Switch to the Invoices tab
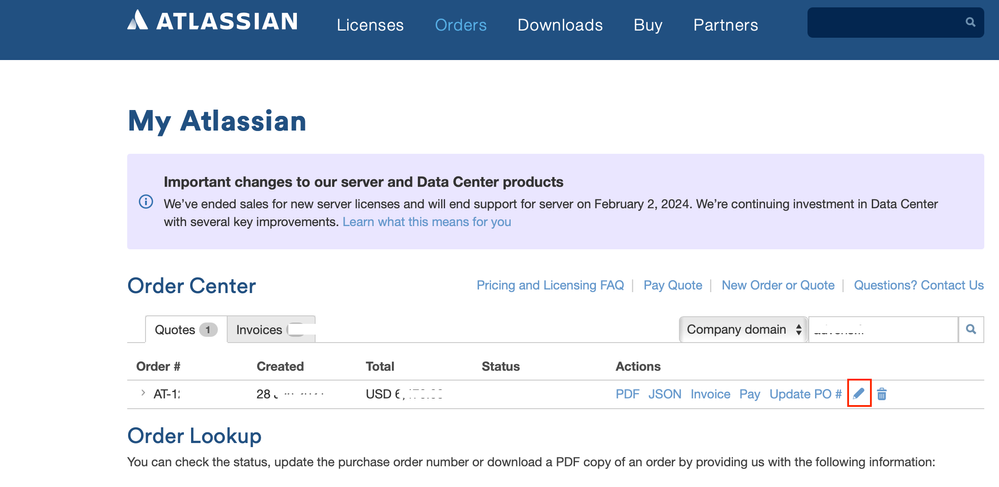This screenshot has height=487, width=999. point(271,330)
